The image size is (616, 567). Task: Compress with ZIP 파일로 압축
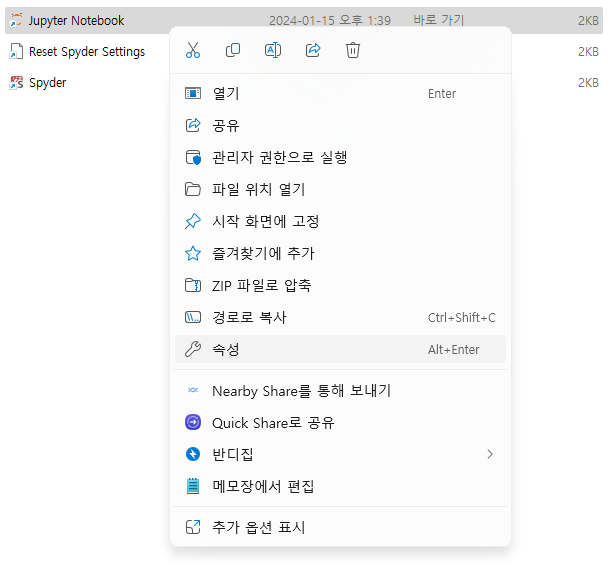coord(340,285)
